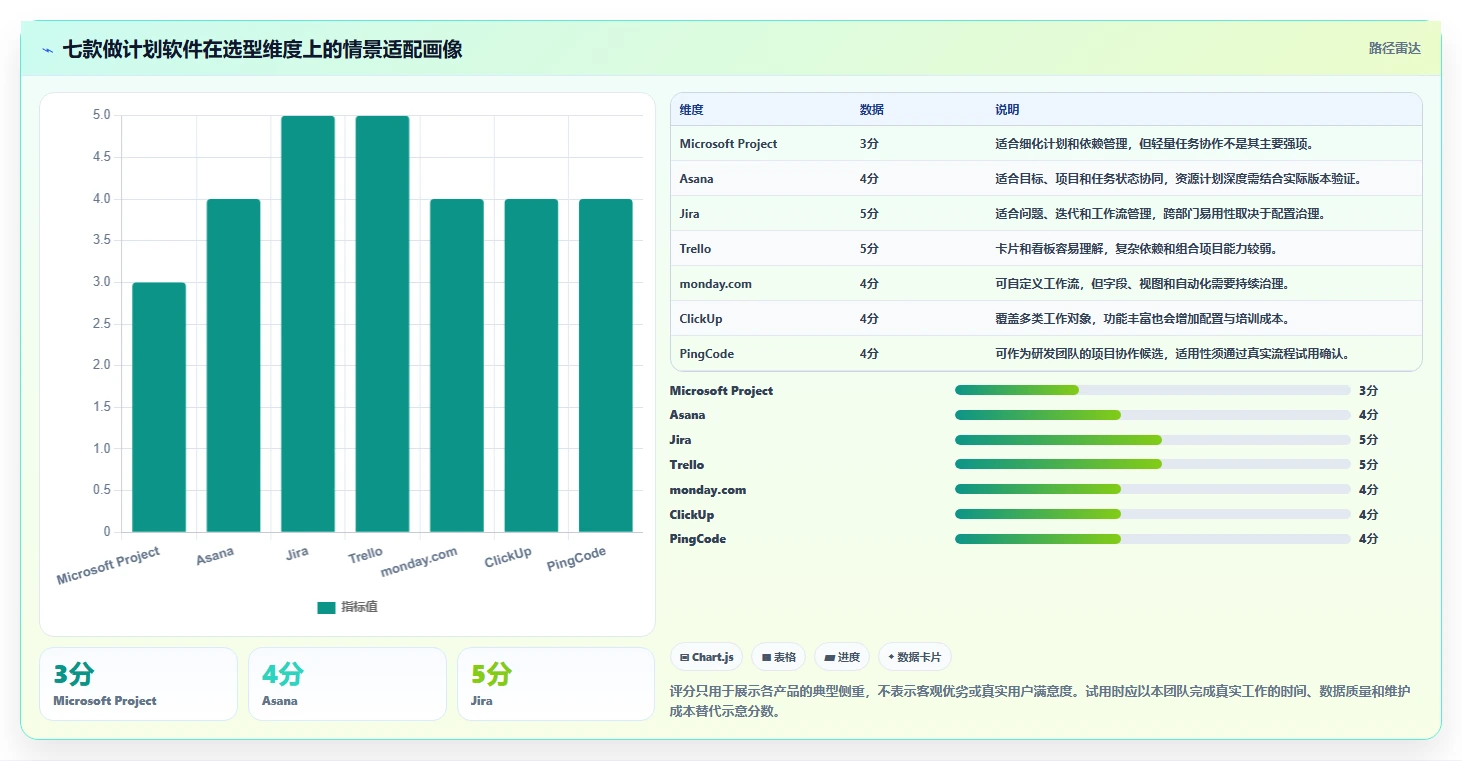The image size is (1462, 761).
Task: Click the PingCode bar in chart
Action: (x=606, y=365)
